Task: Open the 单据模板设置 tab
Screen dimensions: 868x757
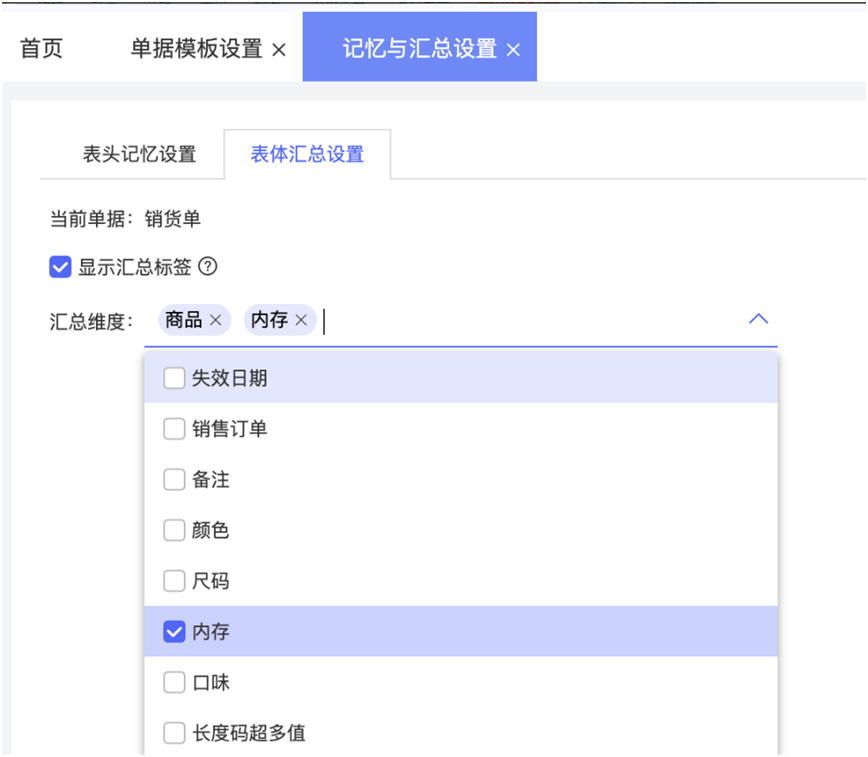Action: (196, 48)
